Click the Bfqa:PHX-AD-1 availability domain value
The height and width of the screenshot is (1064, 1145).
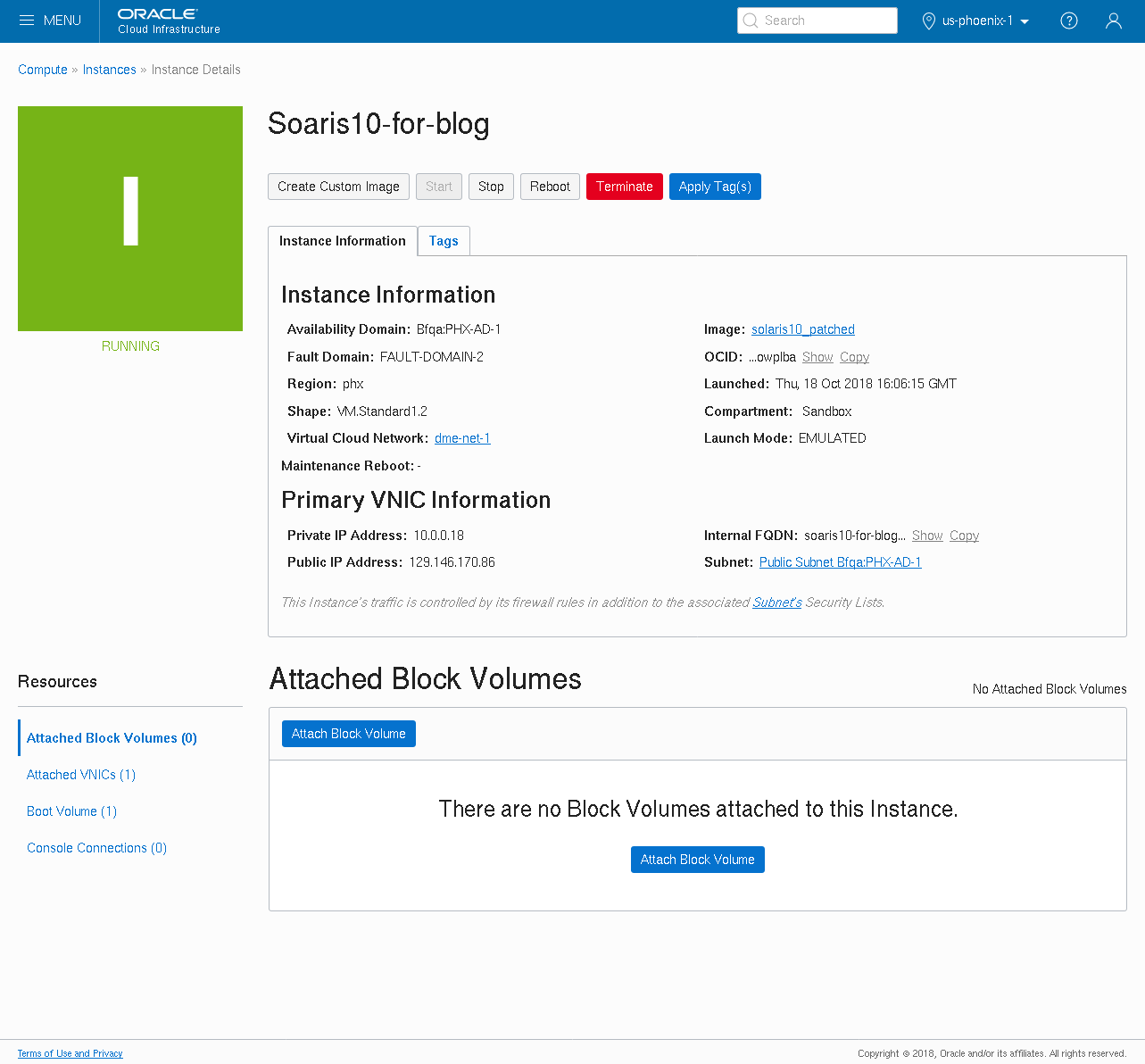coord(459,329)
